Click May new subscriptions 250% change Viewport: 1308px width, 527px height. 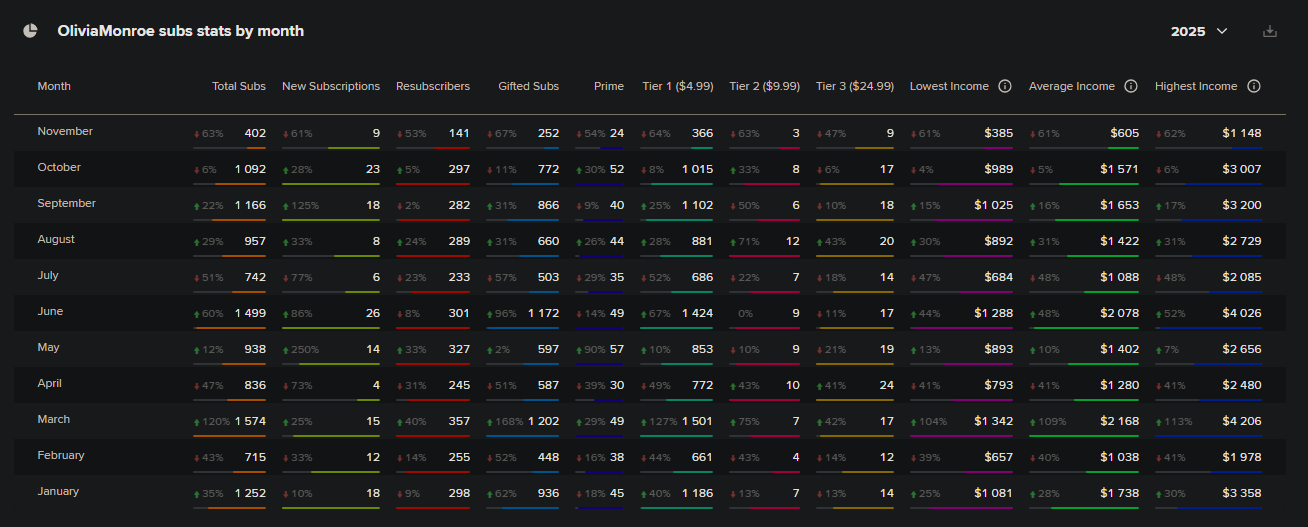click(301, 350)
